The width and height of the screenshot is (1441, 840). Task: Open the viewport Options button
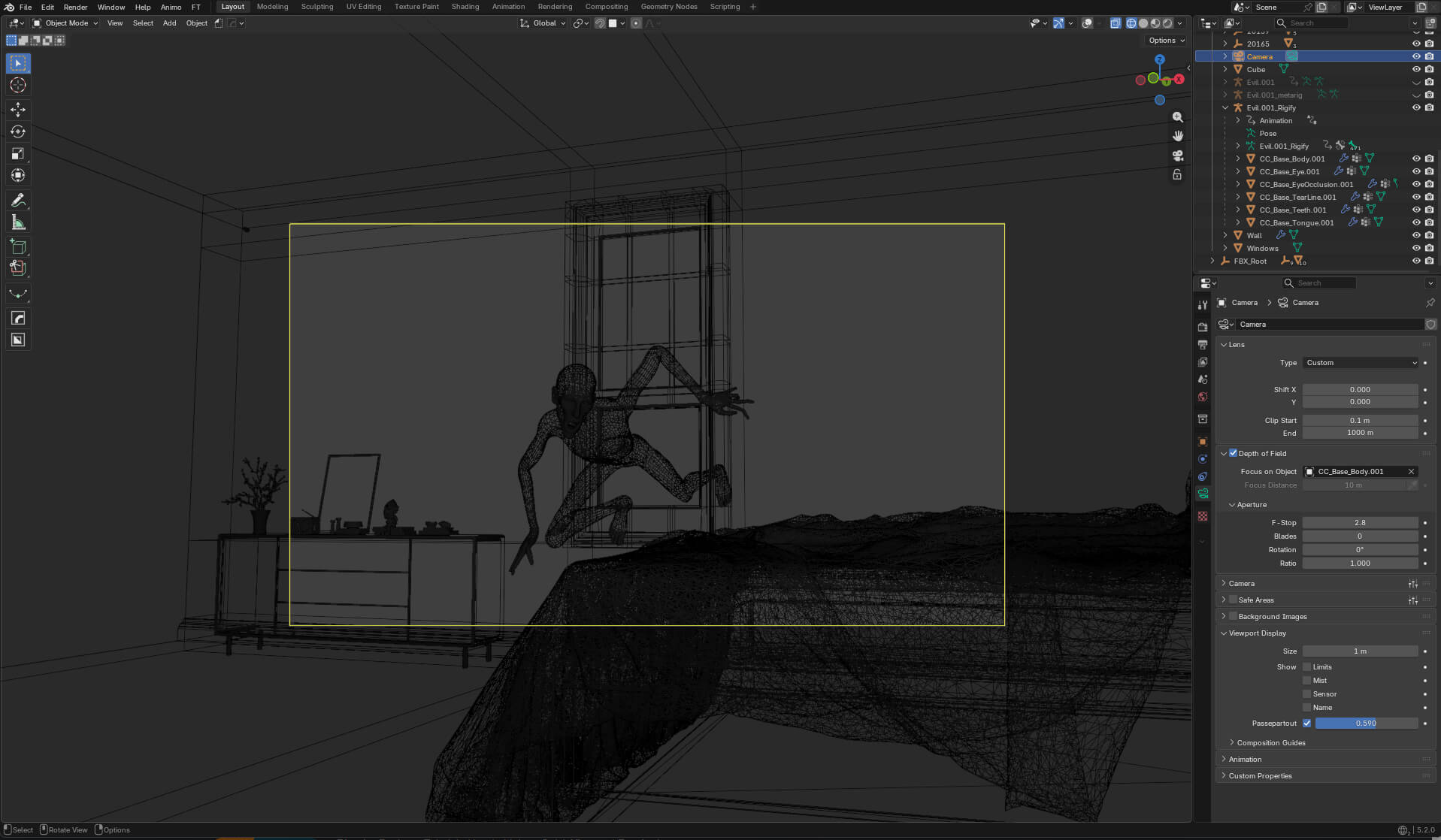click(1166, 41)
